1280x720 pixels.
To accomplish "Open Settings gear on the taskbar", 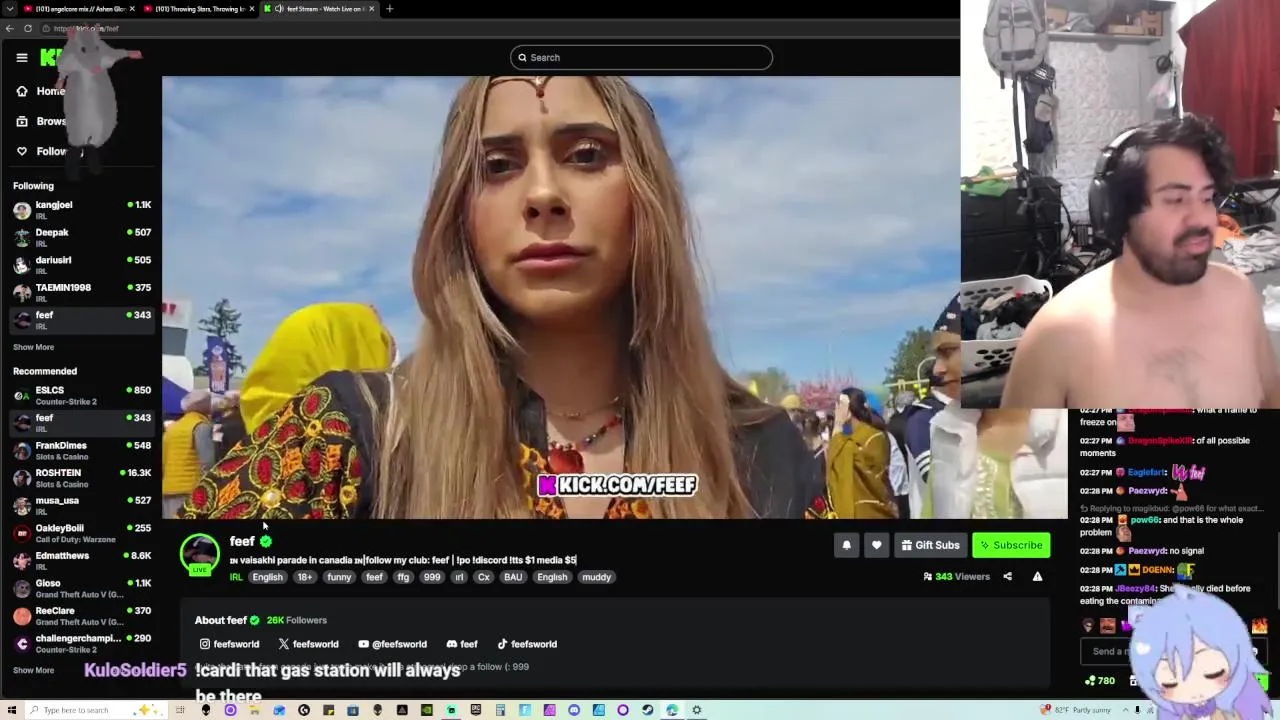I will click(x=696, y=710).
